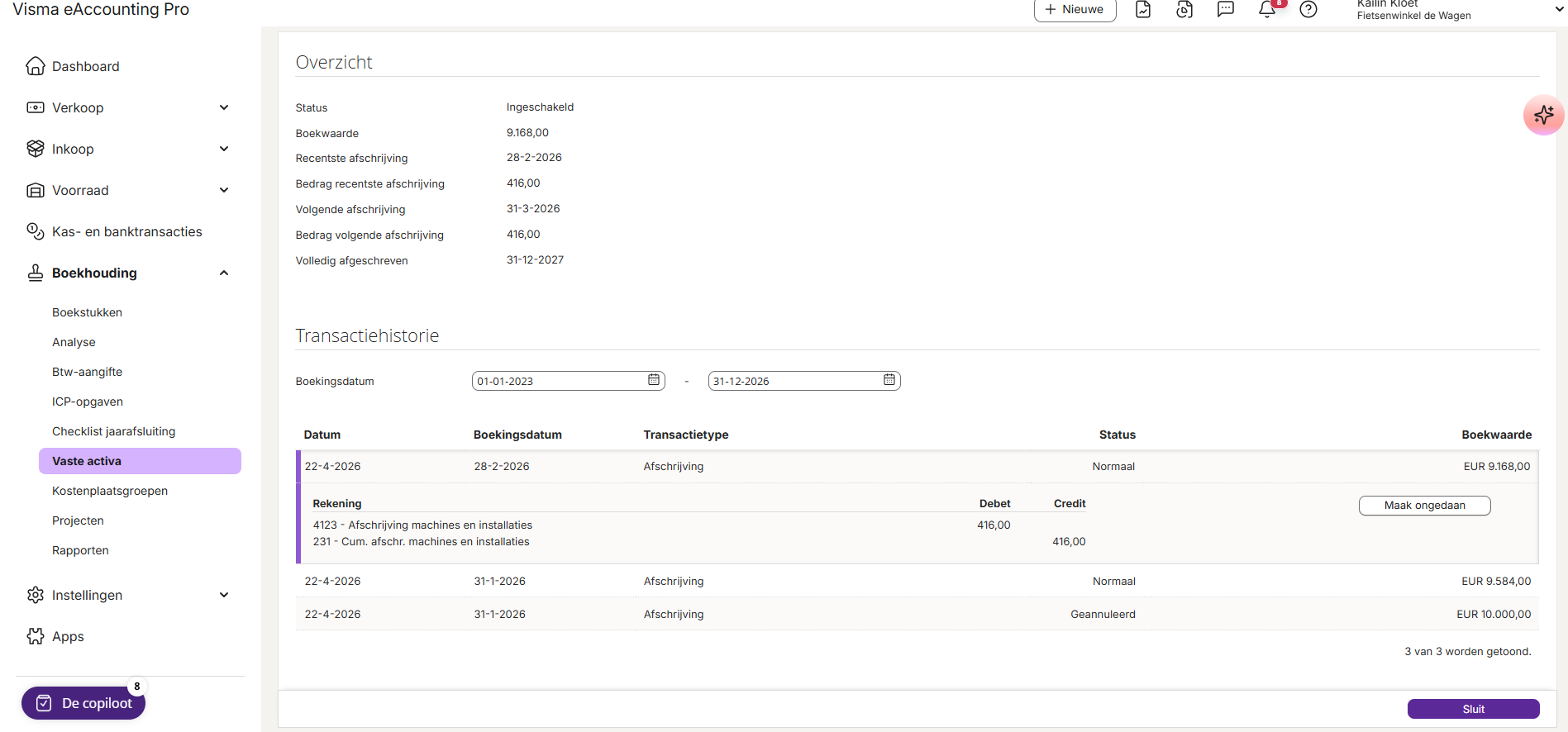Collapse the Boekhouding menu chevron

click(x=224, y=273)
